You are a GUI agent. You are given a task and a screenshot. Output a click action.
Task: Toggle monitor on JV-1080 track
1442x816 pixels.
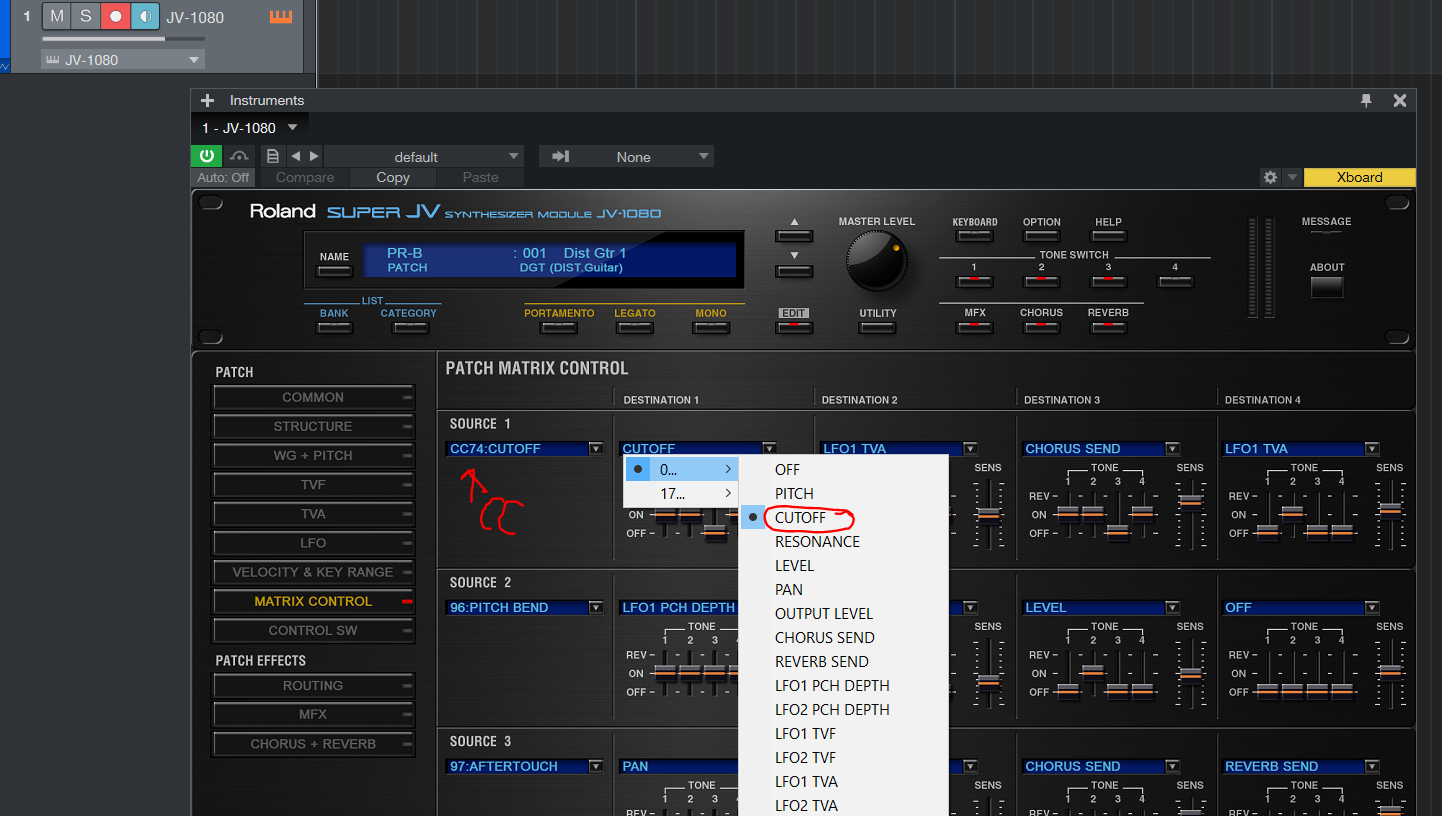[145, 17]
